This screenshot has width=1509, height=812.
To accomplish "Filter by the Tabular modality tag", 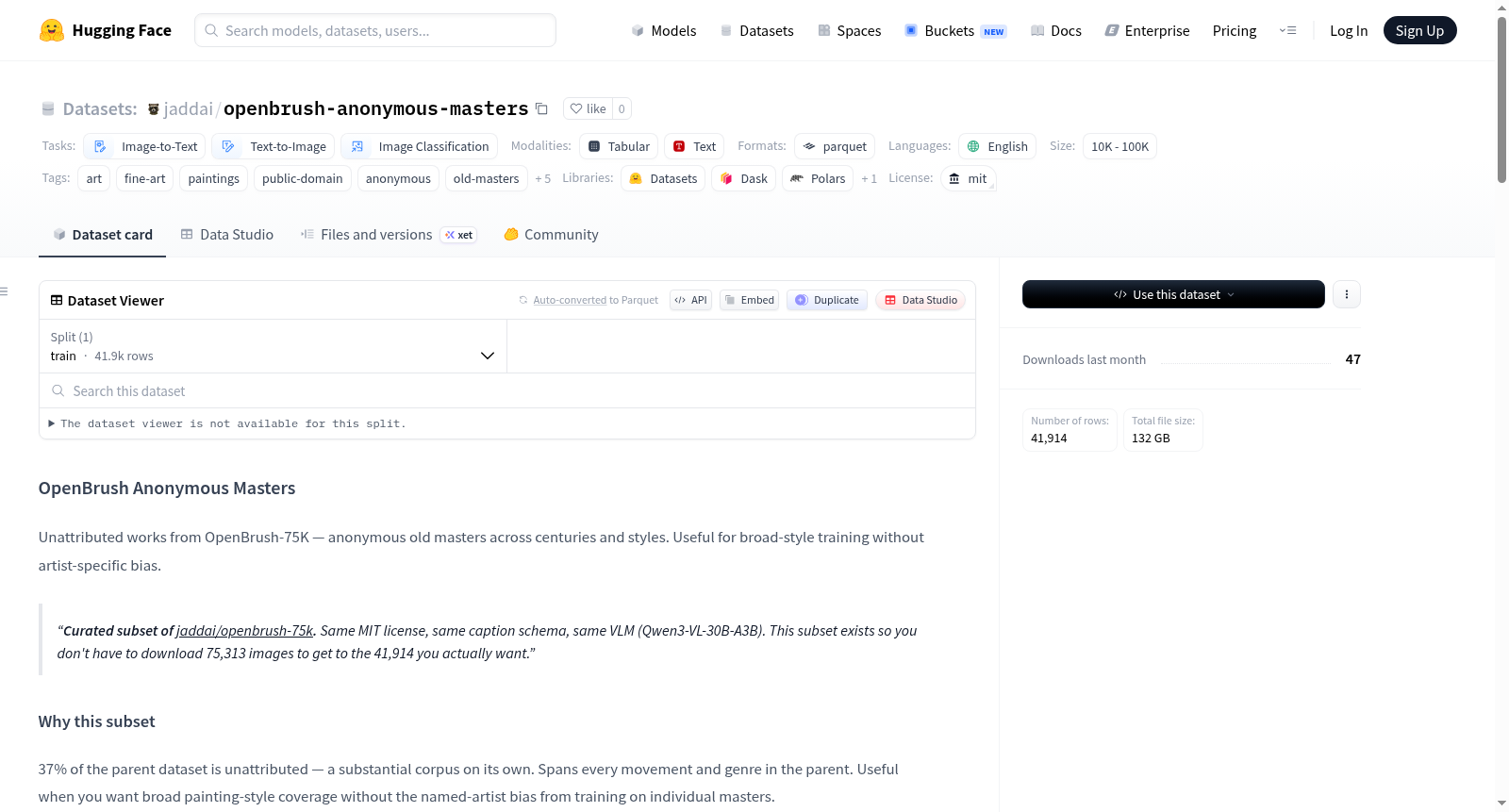I will tap(619, 146).
